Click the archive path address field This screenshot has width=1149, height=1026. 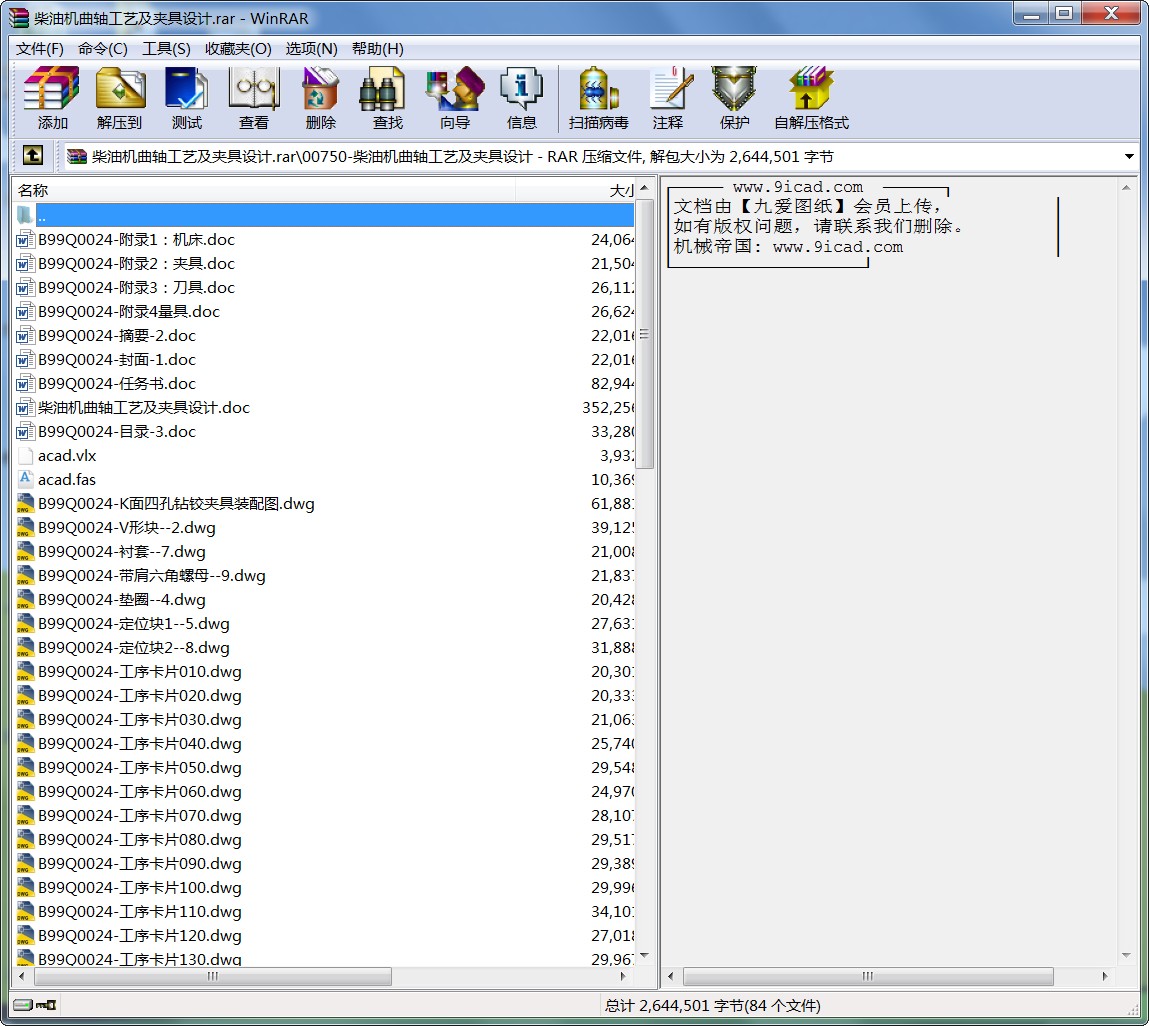pyautogui.click(x=601, y=156)
